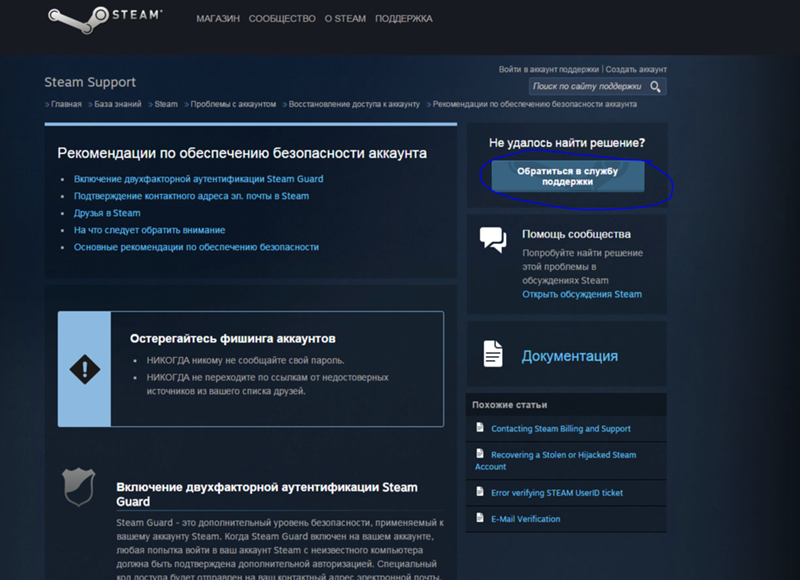Click Остерегайтесь фишинга аккаунтов heading
This screenshot has height=580, width=800.
pos(233,339)
